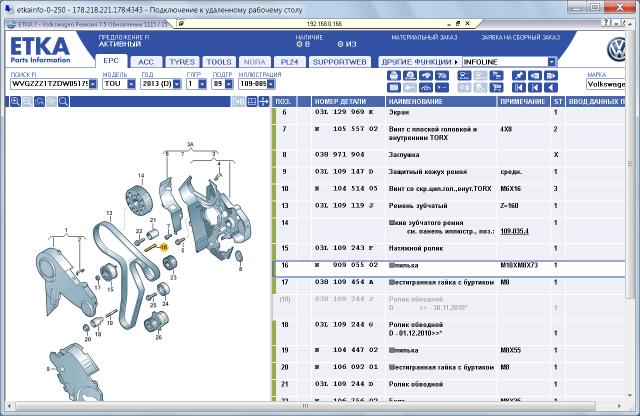Expand the ДРУГИЕ ФУНКЦИИ menu
The width and height of the screenshot is (640, 416).
(x=420, y=62)
